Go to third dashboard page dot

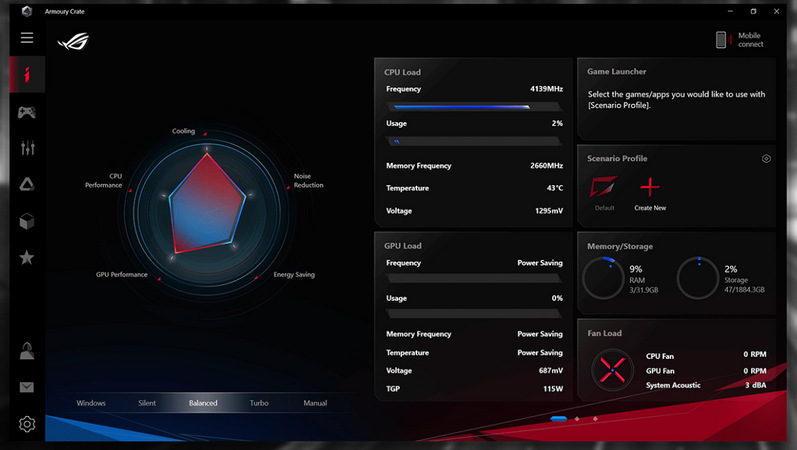point(595,418)
